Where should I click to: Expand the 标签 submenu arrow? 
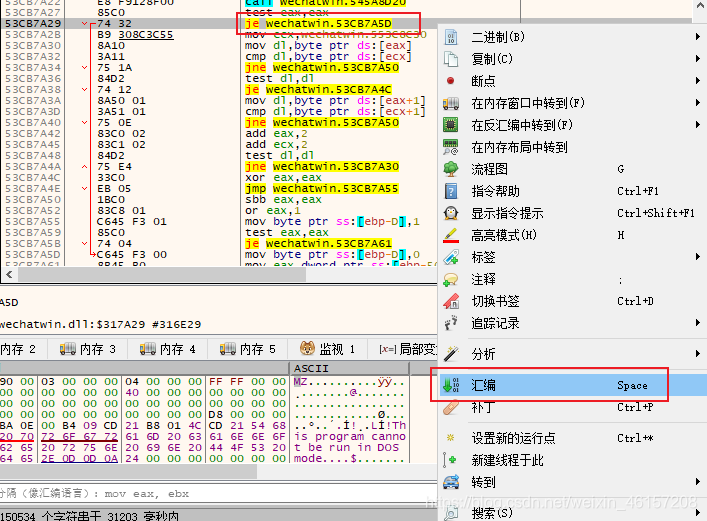698,257
